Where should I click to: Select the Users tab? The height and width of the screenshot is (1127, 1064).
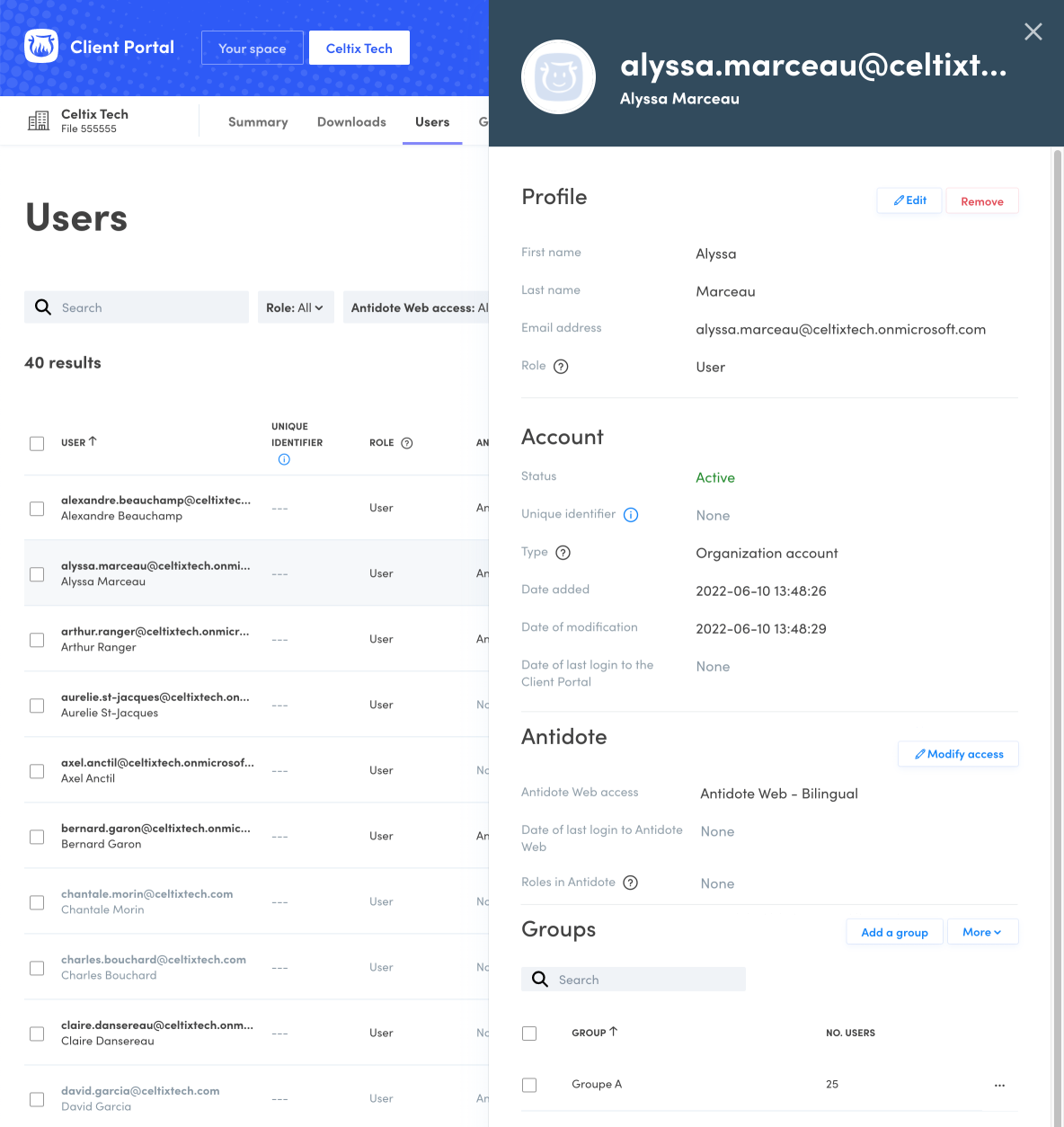point(432,122)
